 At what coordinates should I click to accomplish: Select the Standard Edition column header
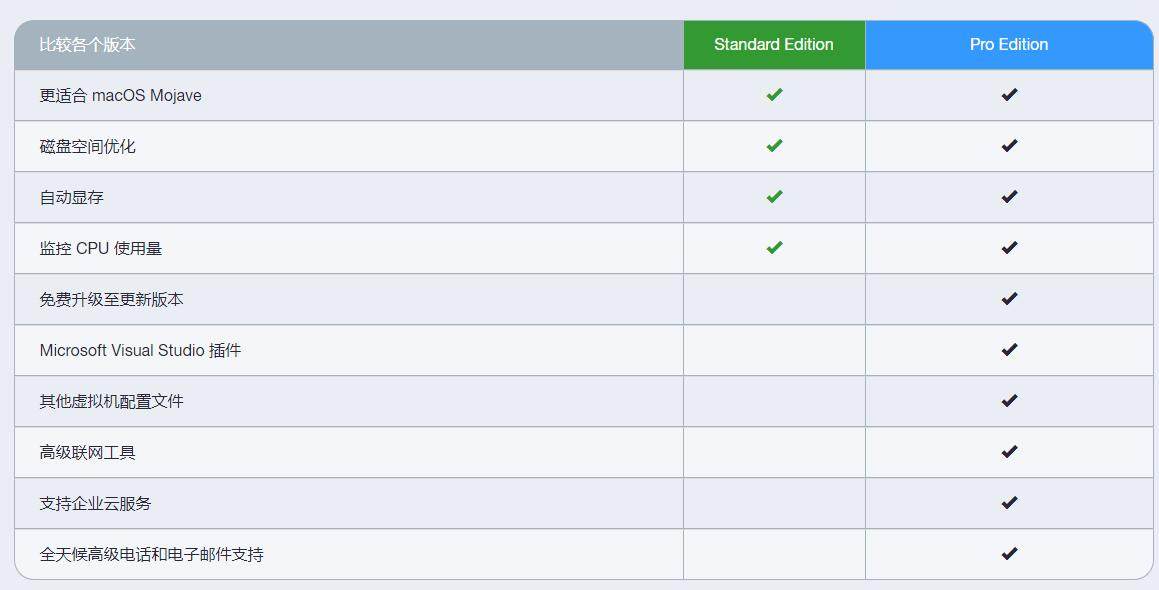pos(774,45)
